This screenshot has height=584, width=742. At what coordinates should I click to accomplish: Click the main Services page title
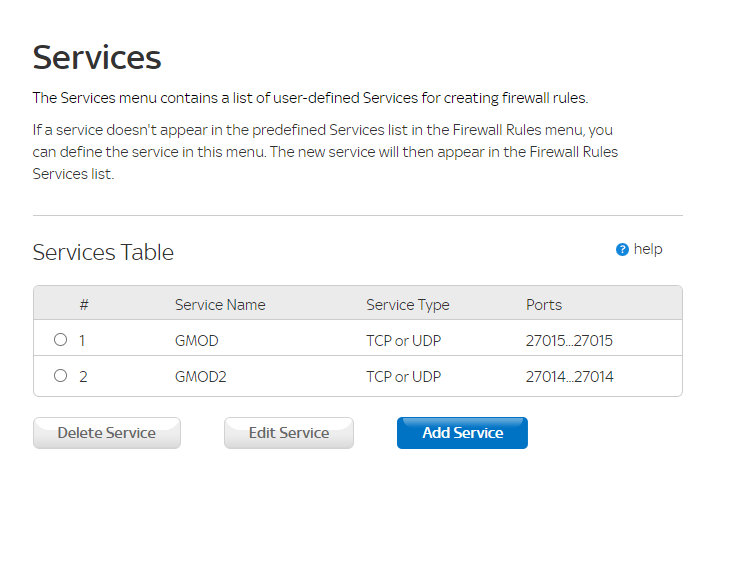97,57
